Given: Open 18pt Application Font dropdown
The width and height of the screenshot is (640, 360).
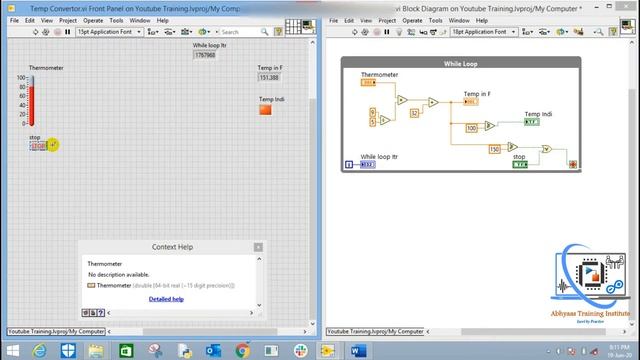Looking at the screenshot, I should 484,32.
